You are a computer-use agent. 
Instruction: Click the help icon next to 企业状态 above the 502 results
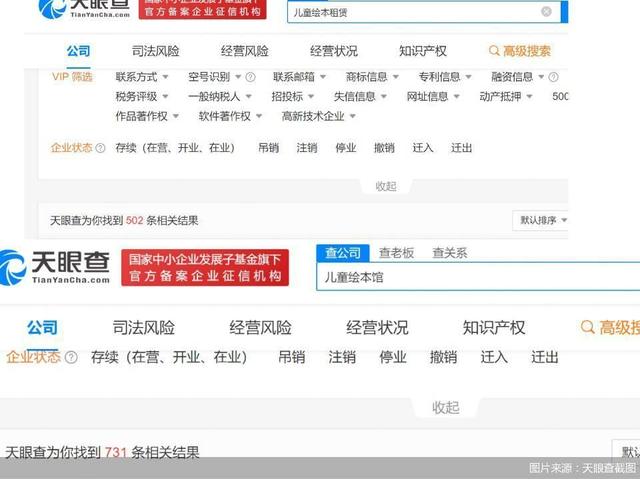point(100,148)
